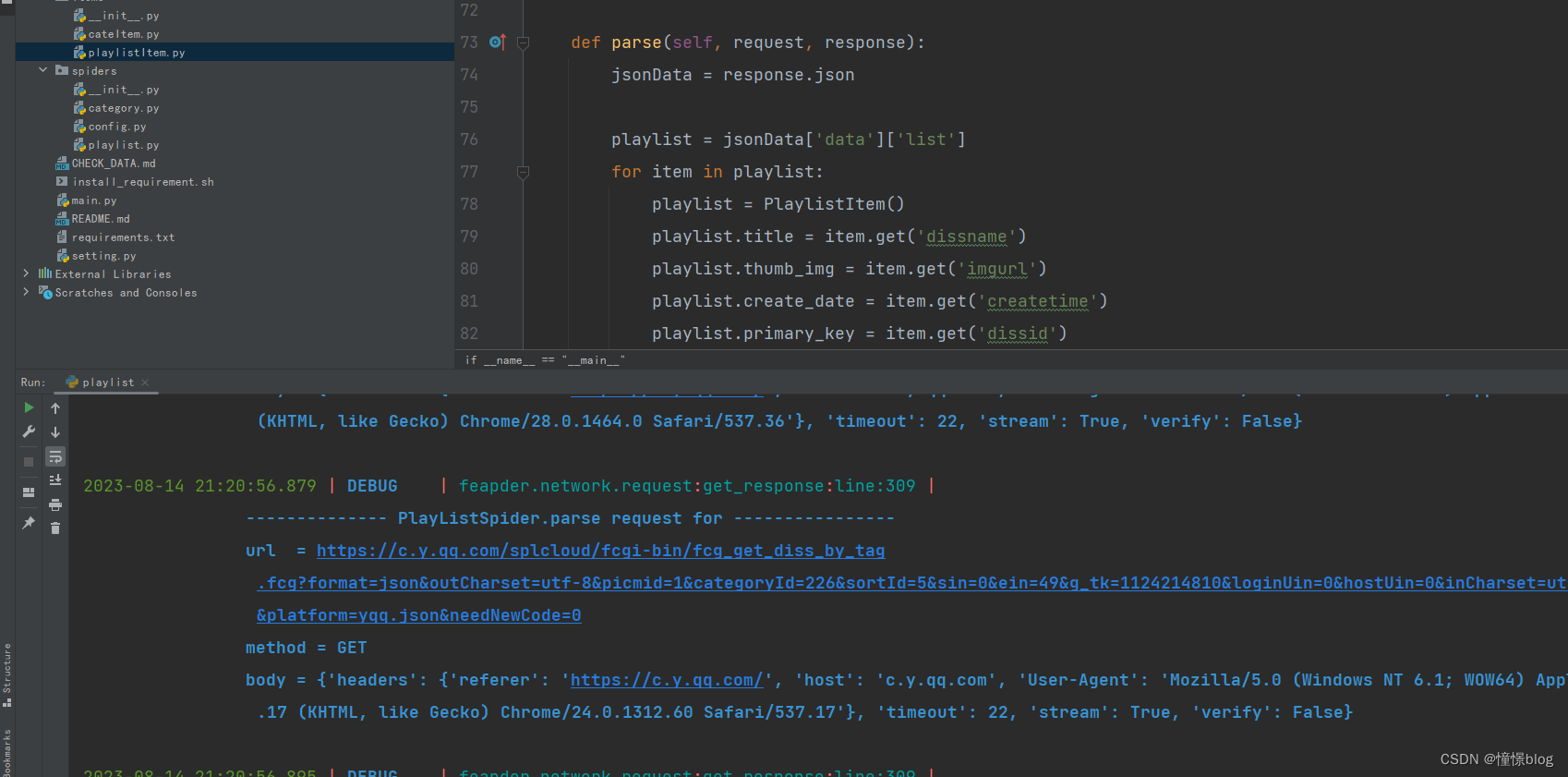
Task: Print the console output via printer icon
Action: pos(55,504)
